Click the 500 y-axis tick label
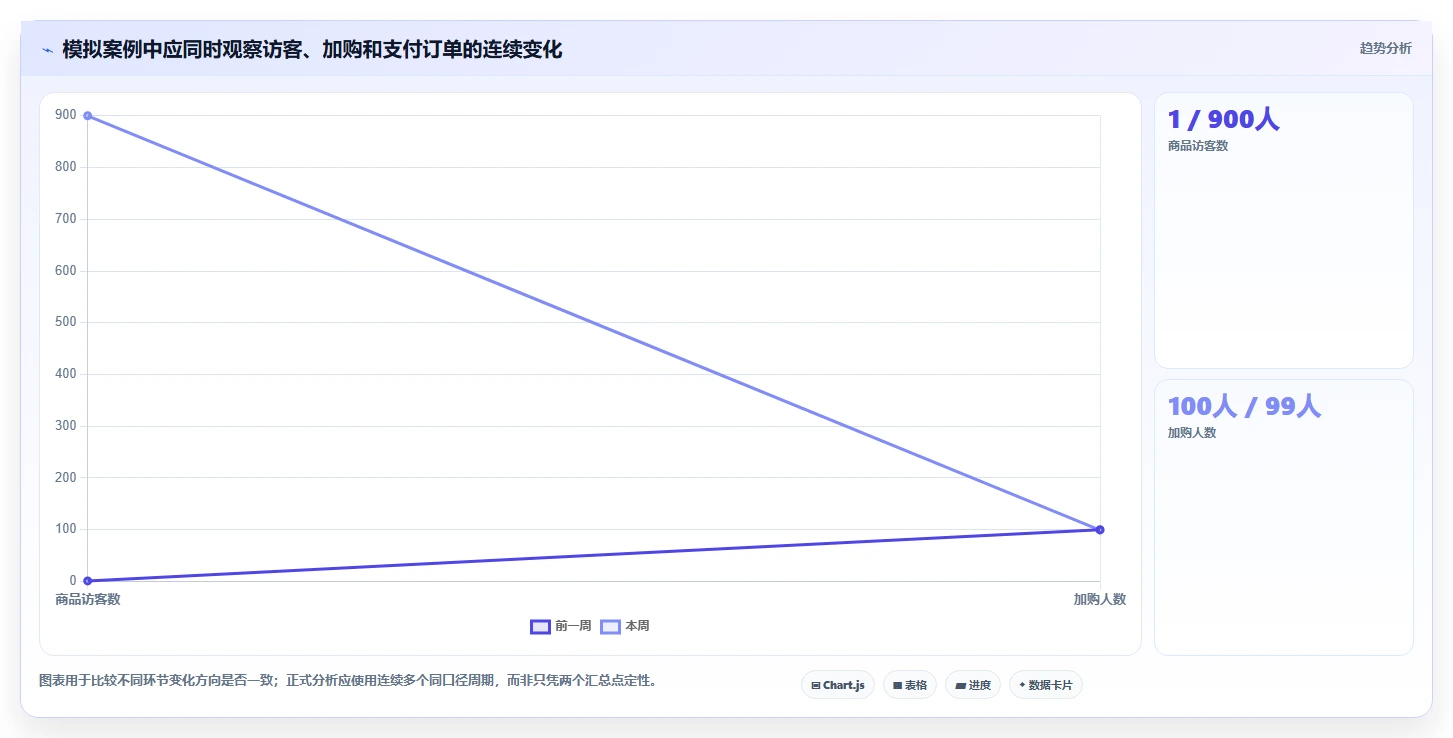 coord(66,322)
